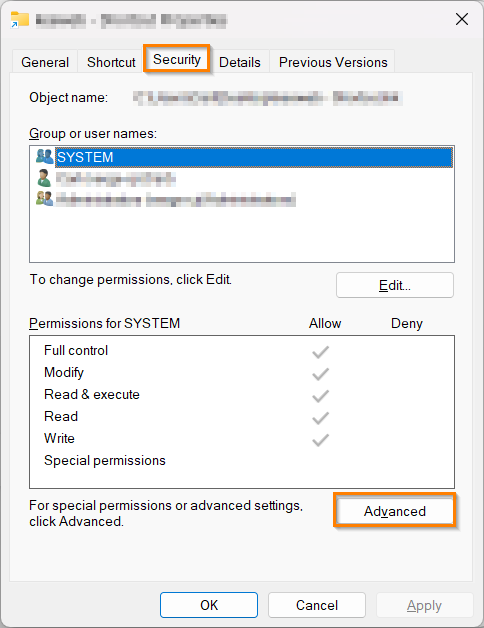Open Advanced security settings
This screenshot has width=484, height=628.
click(x=395, y=511)
